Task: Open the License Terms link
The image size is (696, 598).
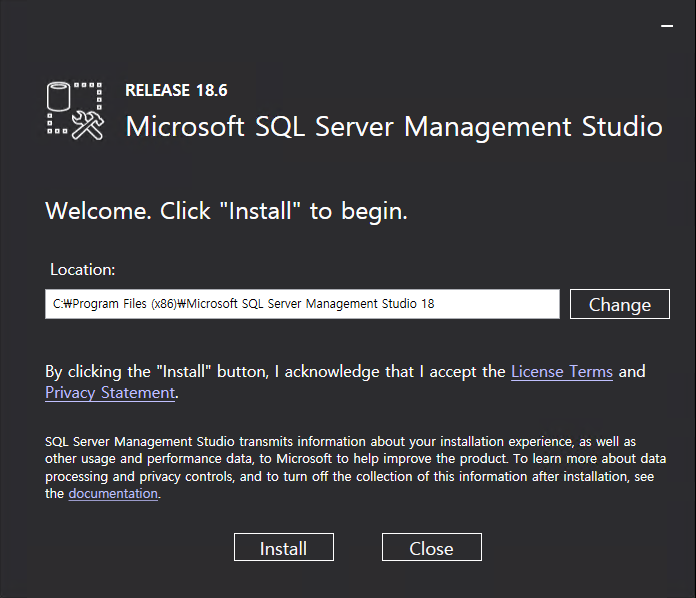Action: [x=561, y=372]
